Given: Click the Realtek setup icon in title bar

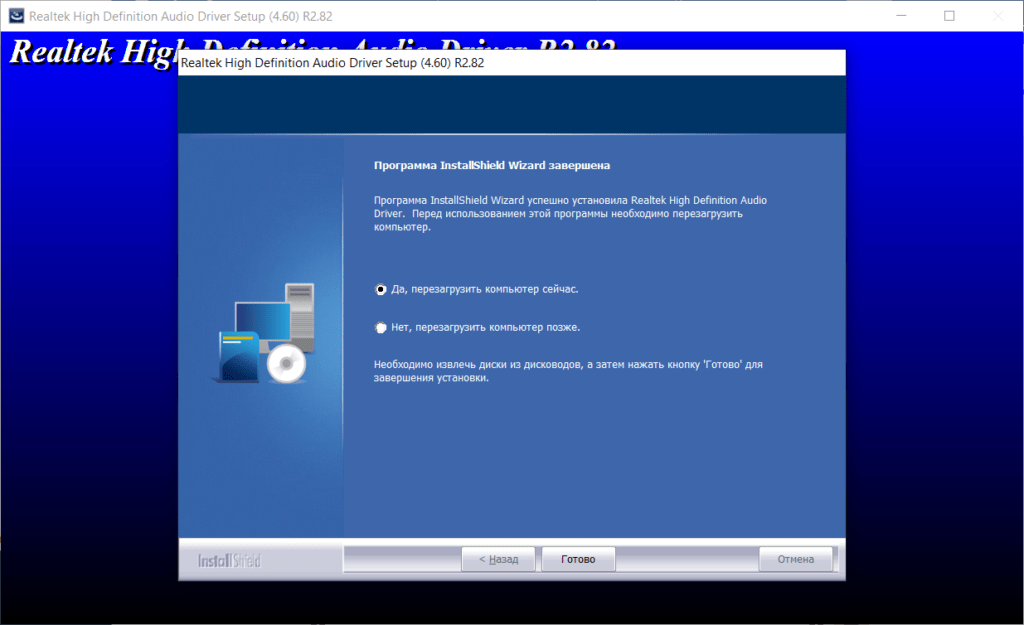Looking at the screenshot, I should [x=16, y=16].
